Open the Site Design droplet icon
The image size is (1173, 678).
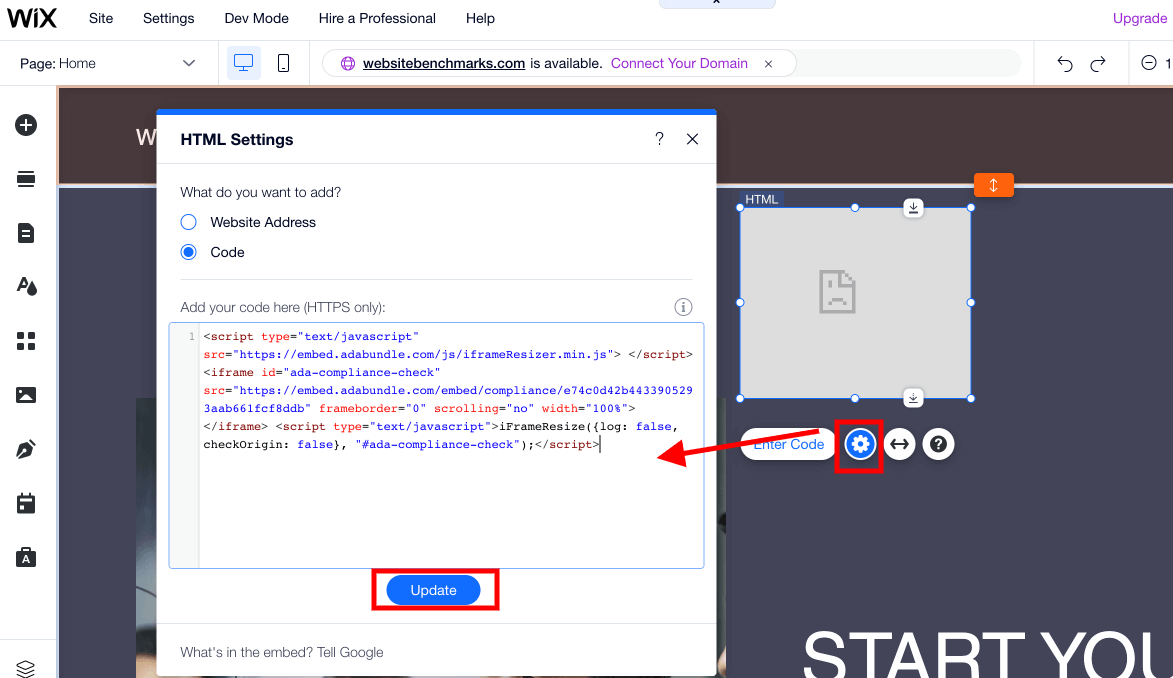point(27,287)
